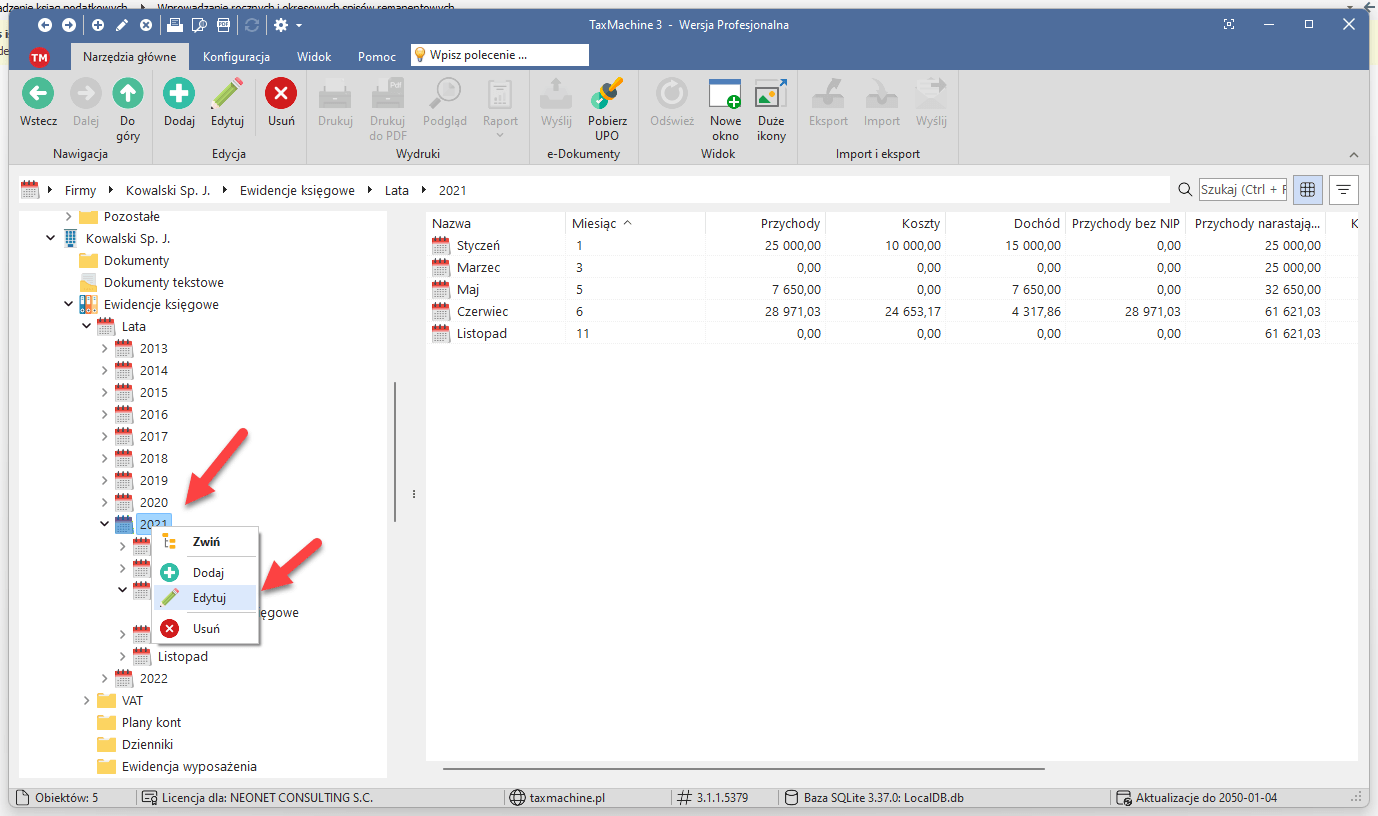
Task: Choose Edytuj from the context menu
Action: pyautogui.click(x=209, y=598)
